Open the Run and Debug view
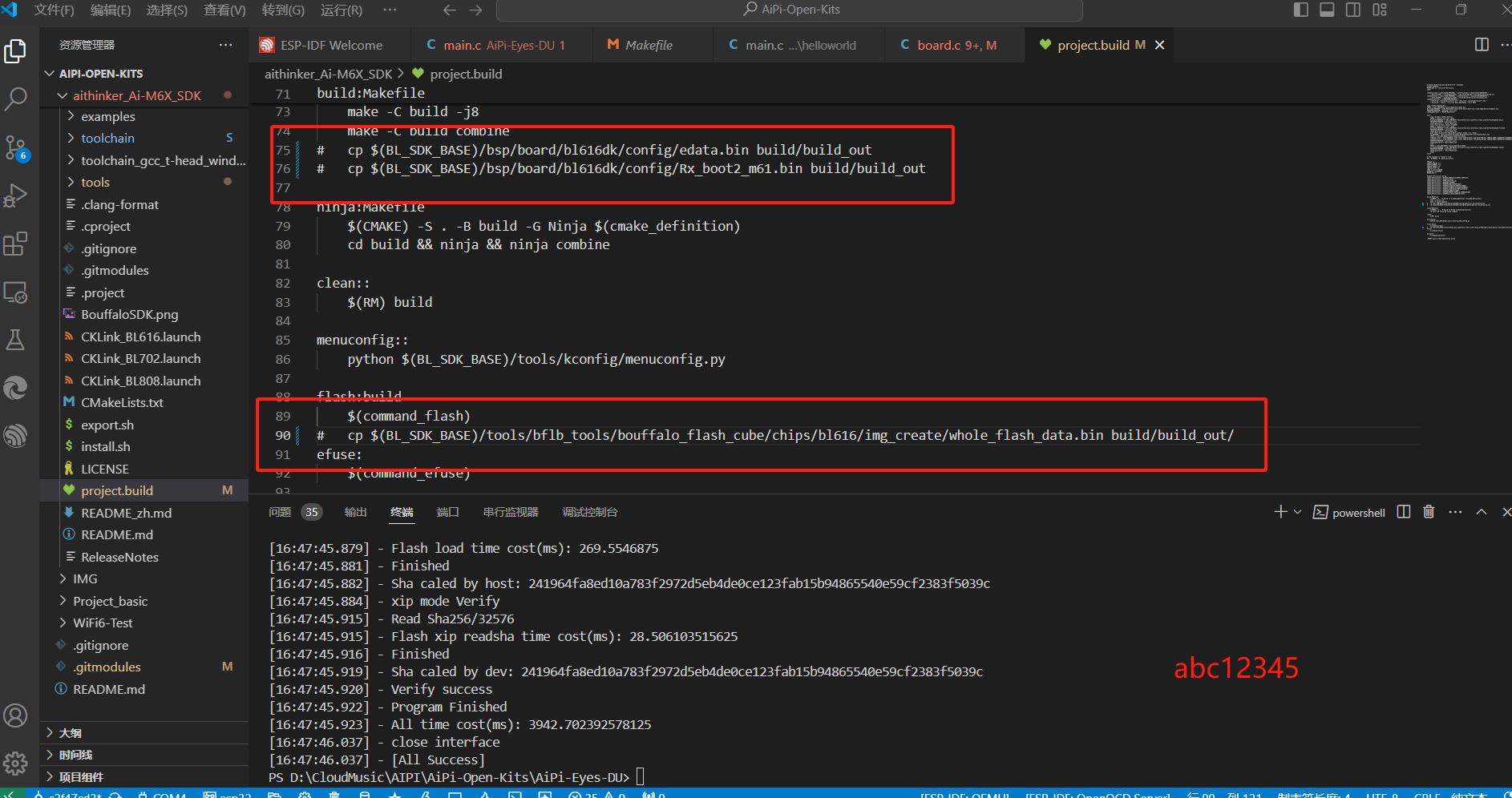 point(15,195)
